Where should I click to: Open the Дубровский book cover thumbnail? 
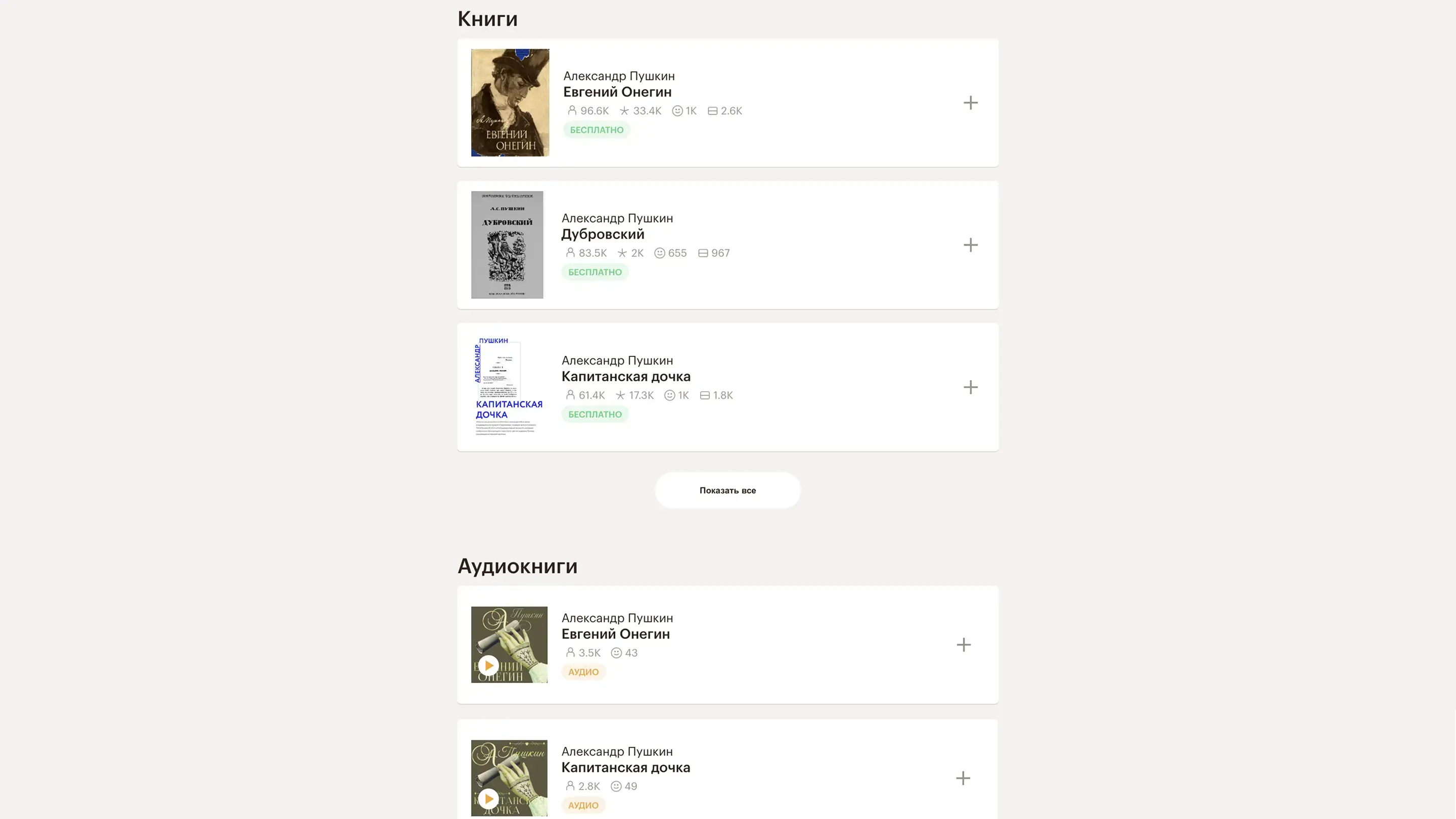pos(507,245)
